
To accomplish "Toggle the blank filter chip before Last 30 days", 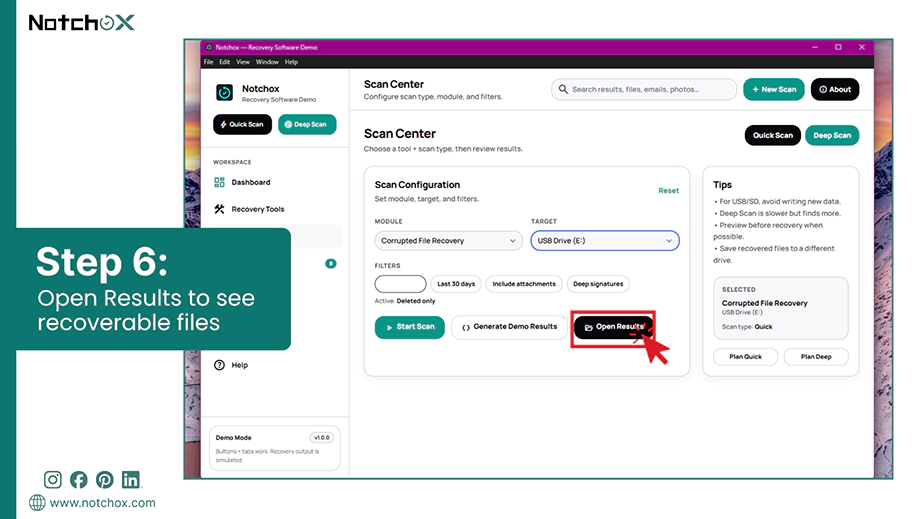I will pyautogui.click(x=400, y=284).
